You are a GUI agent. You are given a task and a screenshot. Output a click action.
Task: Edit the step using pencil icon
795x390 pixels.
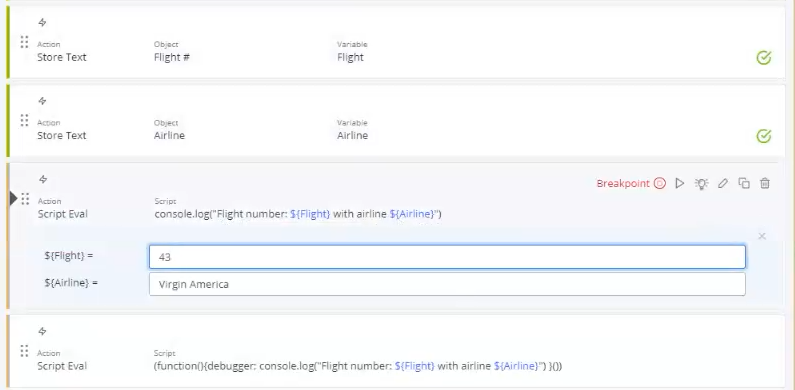coord(723,184)
